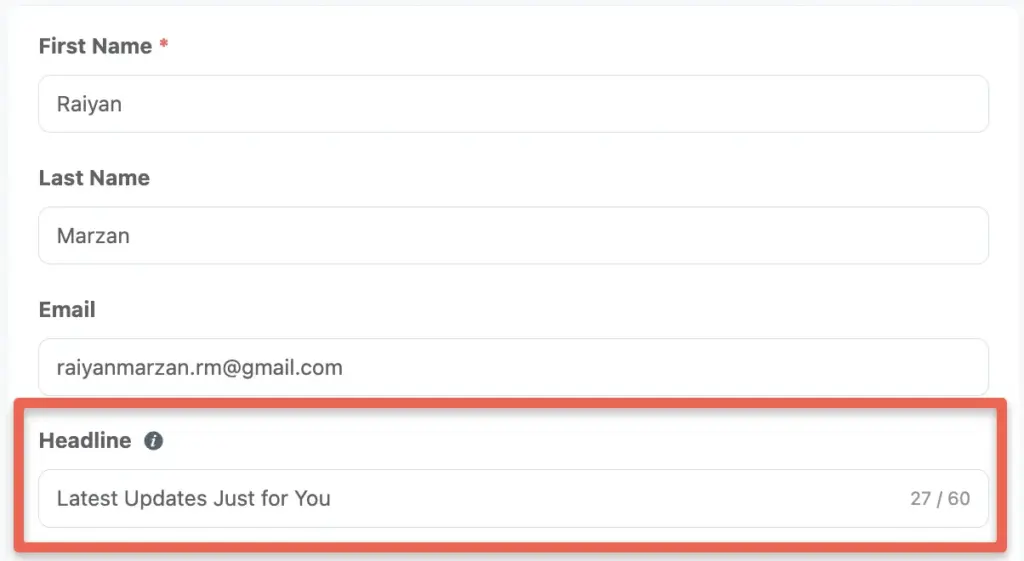Click the 27 / 60 character counter
The width and height of the screenshot is (1024, 561).
click(940, 499)
